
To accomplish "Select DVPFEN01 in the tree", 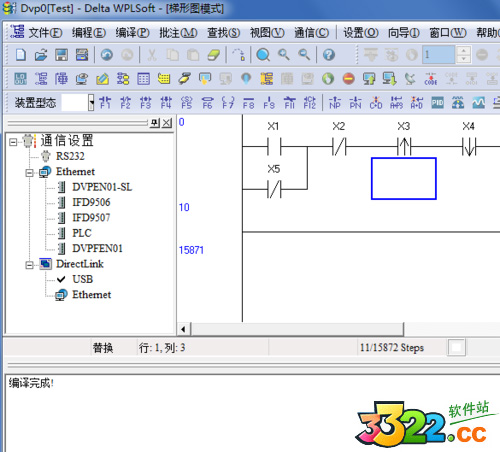I will [x=97, y=248].
